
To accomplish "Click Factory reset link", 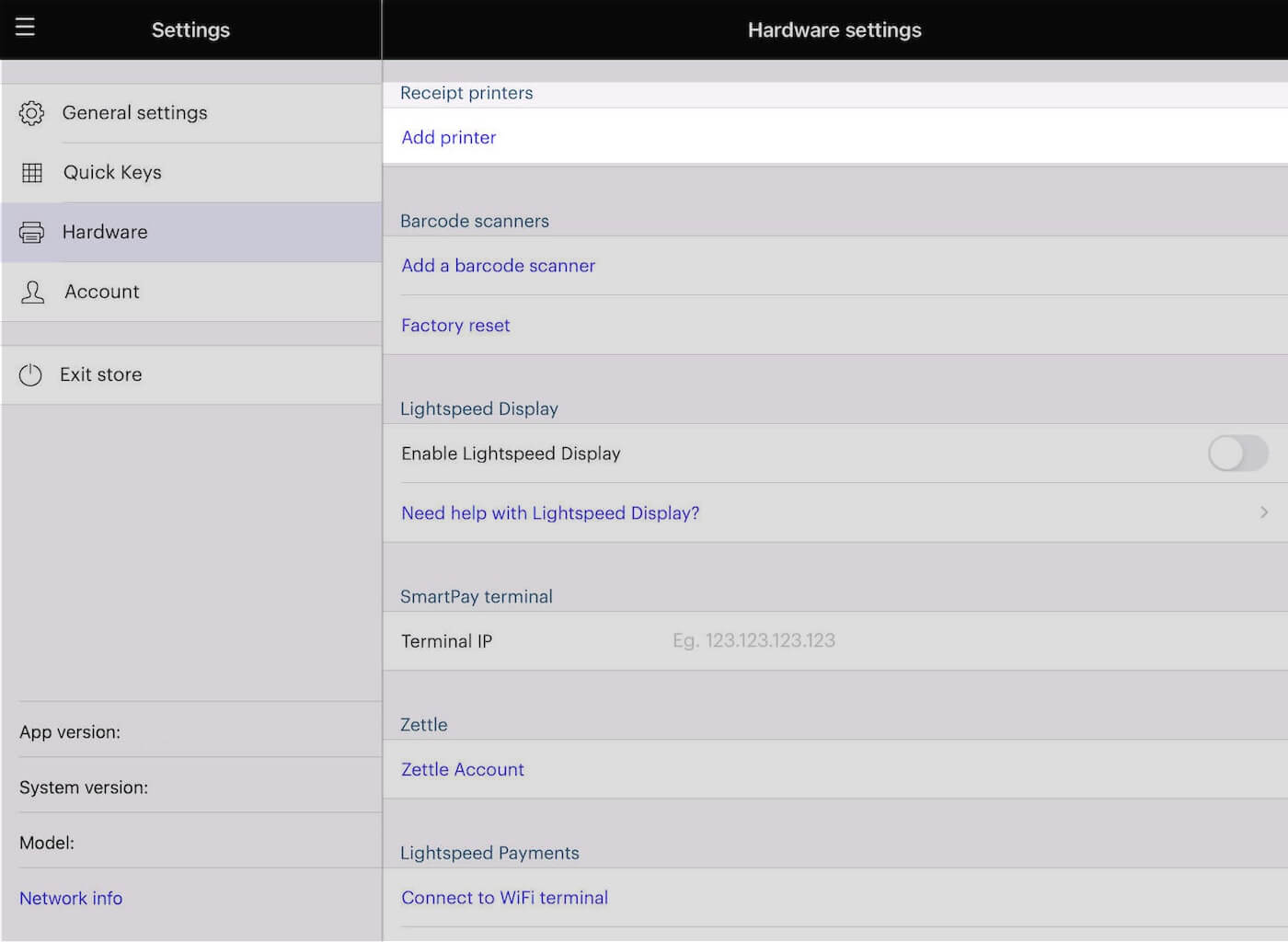I will [x=455, y=326].
